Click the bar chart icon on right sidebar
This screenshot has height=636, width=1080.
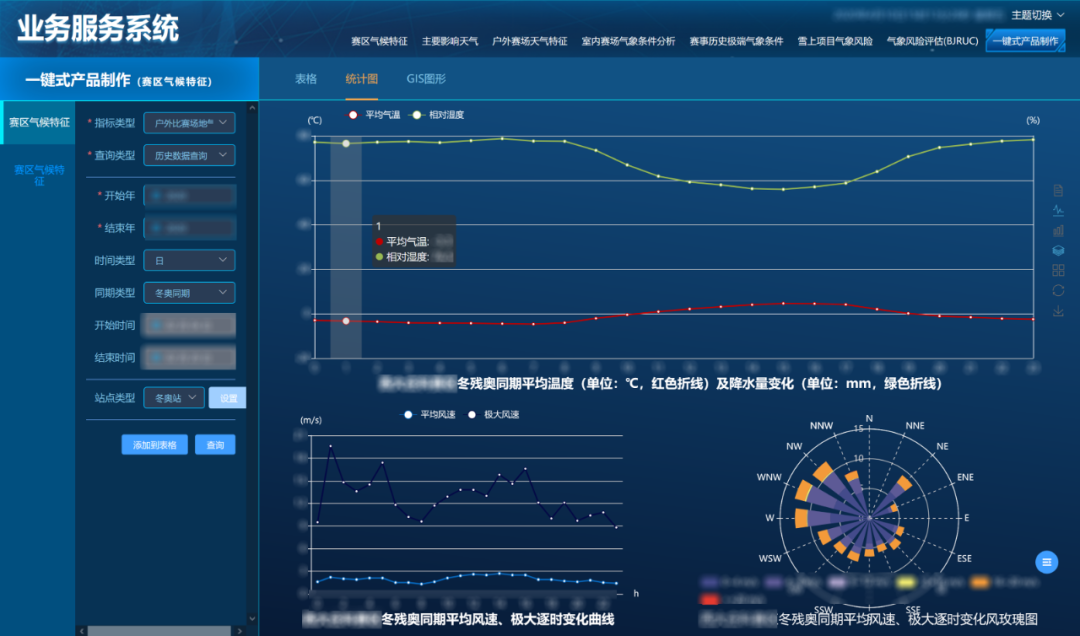pos(1058,231)
